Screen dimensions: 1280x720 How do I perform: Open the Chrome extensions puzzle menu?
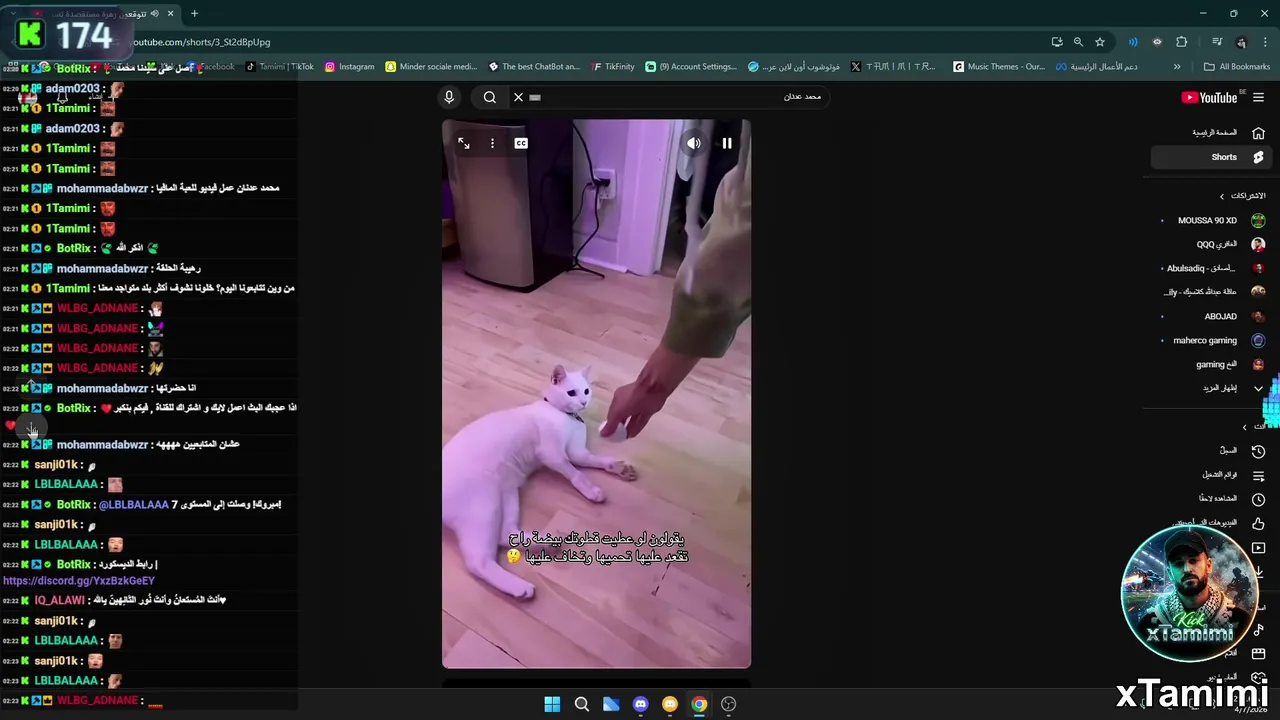pyautogui.click(x=1182, y=42)
